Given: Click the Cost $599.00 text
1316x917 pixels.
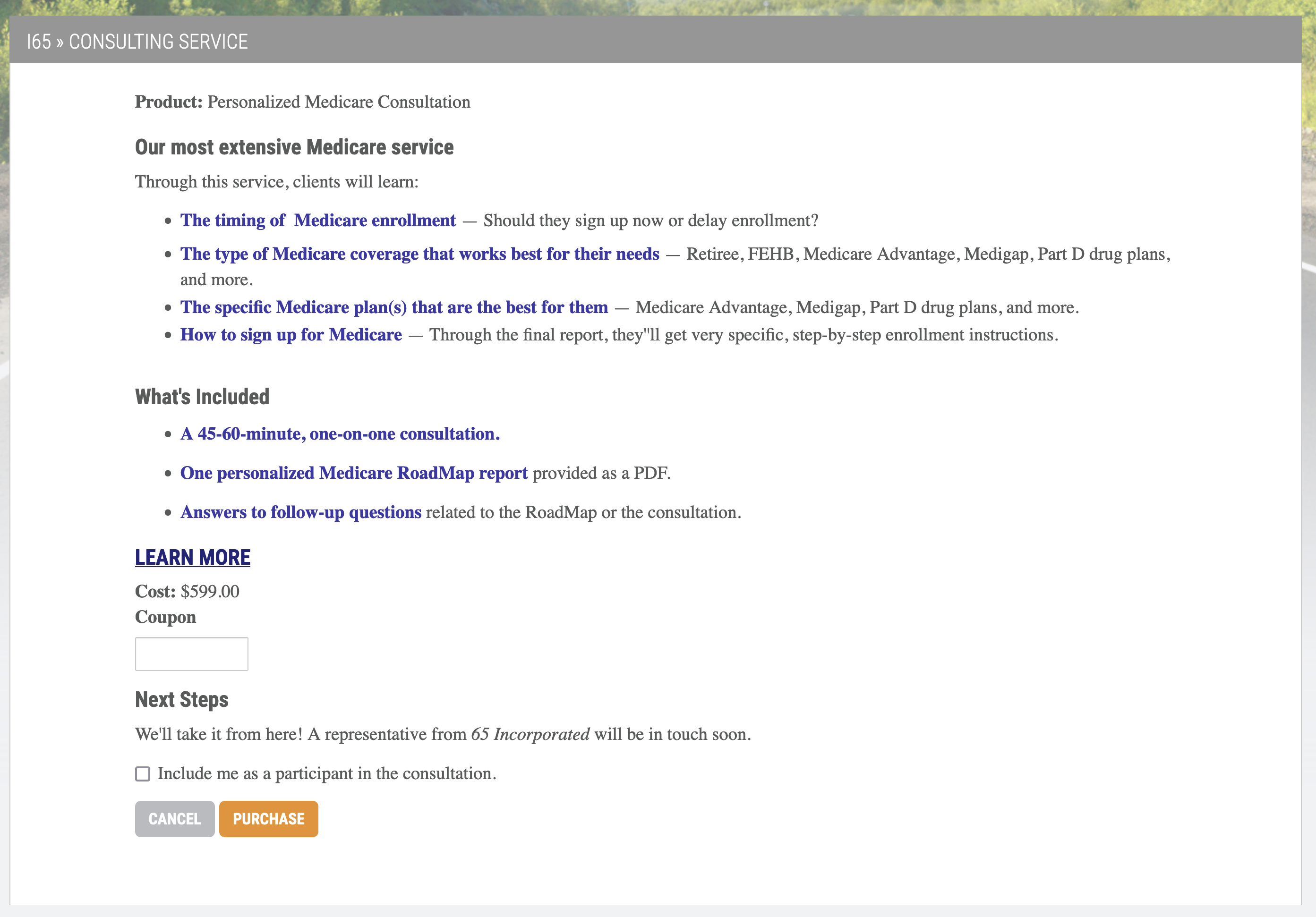Looking at the screenshot, I should click(x=188, y=592).
